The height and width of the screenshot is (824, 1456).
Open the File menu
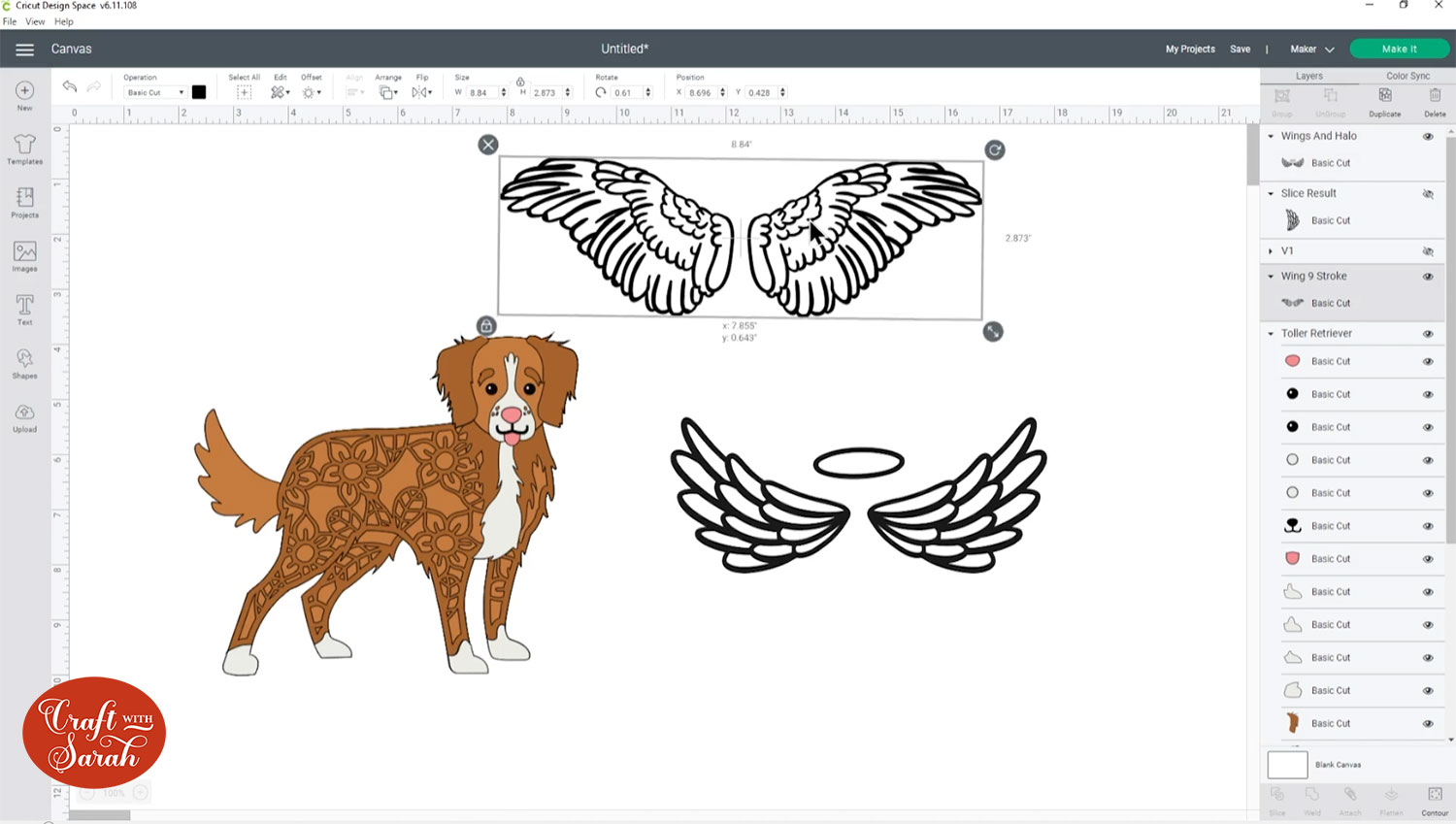pyautogui.click(x=10, y=20)
